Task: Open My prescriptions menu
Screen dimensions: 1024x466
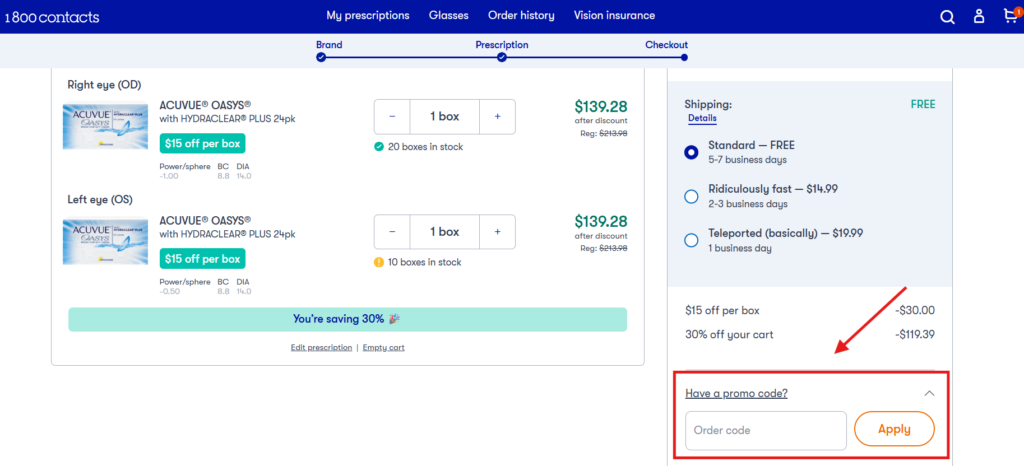Action: tap(368, 16)
